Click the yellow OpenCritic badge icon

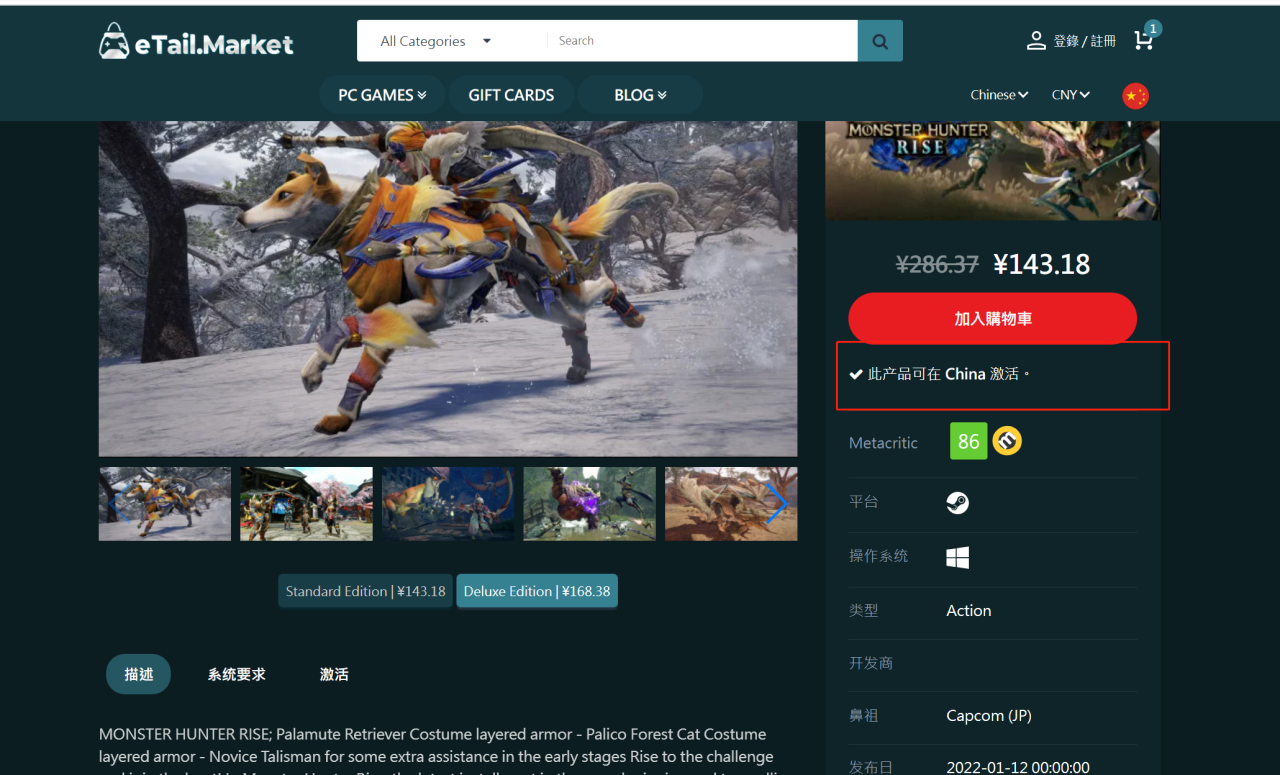[x=1007, y=441]
